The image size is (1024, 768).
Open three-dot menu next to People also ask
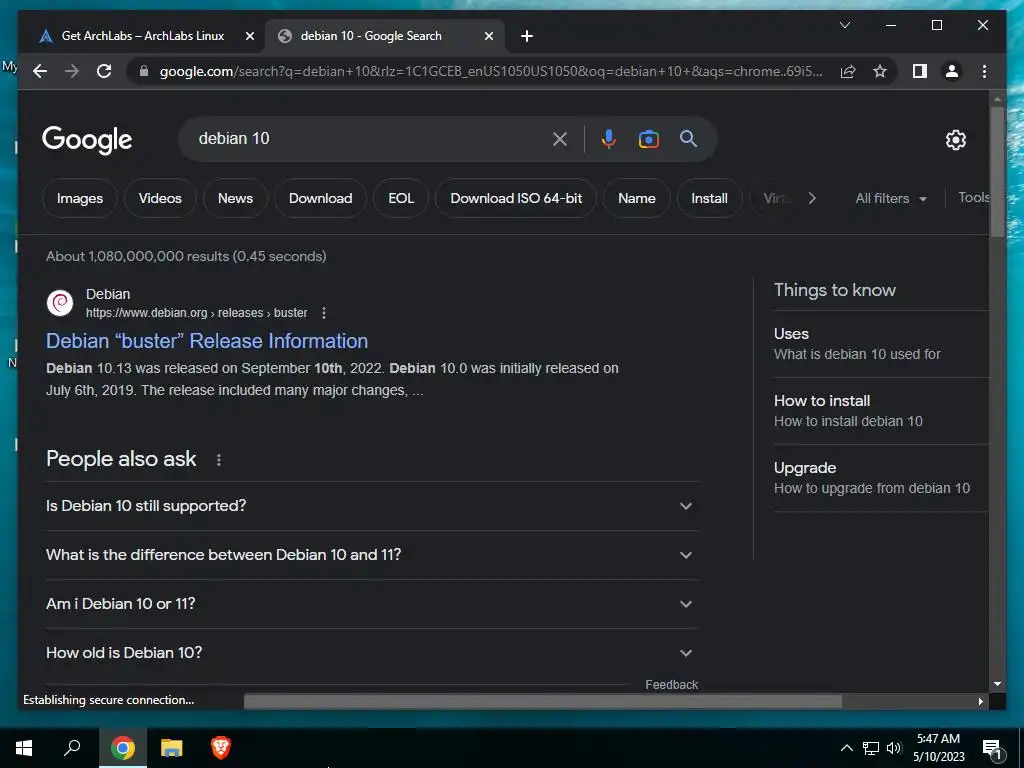[219, 460]
